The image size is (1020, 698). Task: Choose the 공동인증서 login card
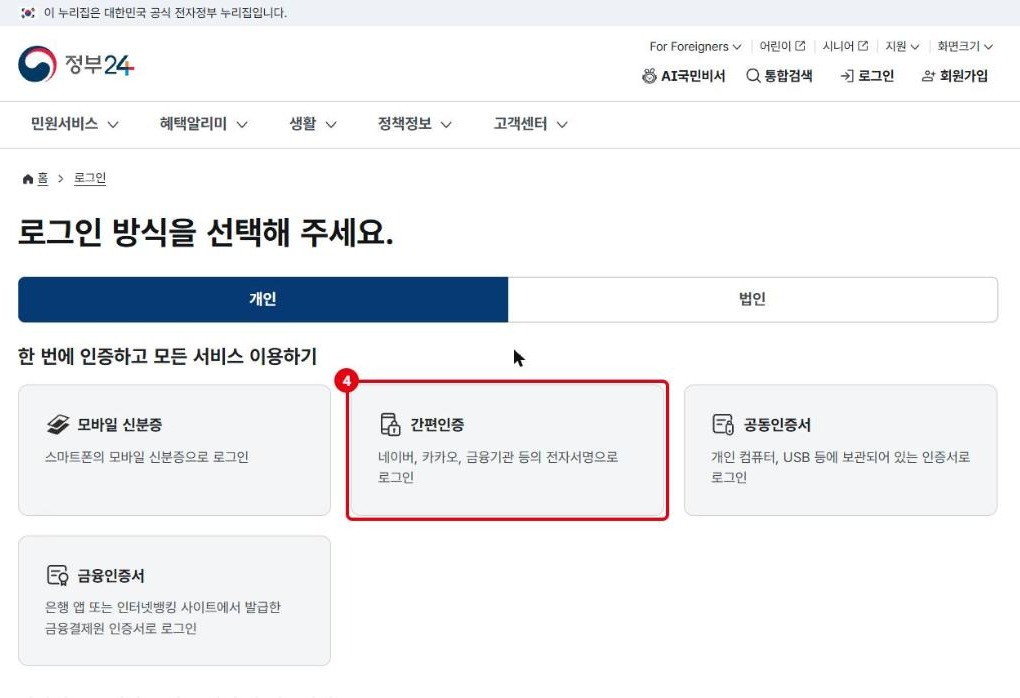pyautogui.click(x=840, y=450)
